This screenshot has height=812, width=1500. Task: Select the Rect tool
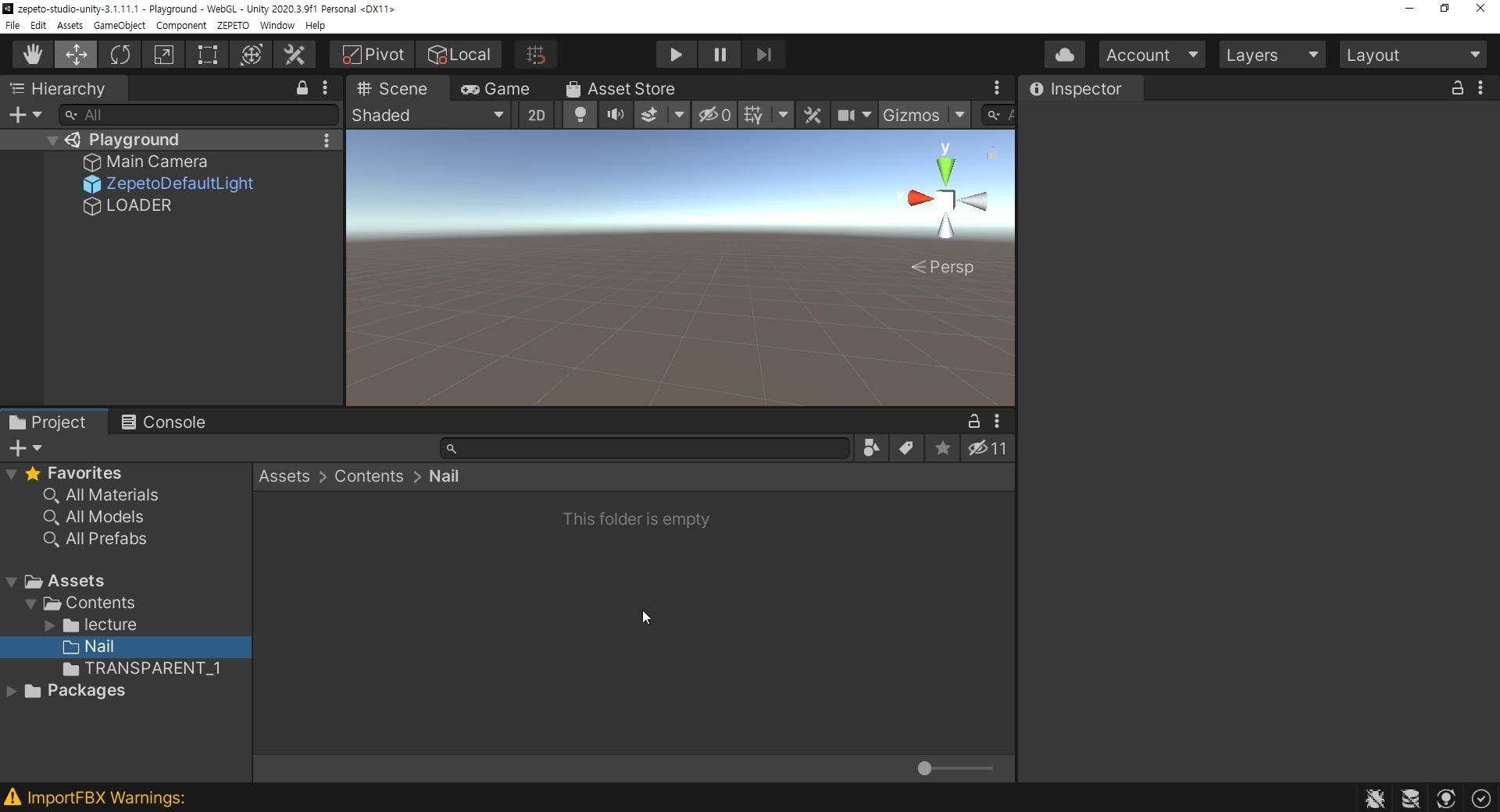tap(207, 55)
